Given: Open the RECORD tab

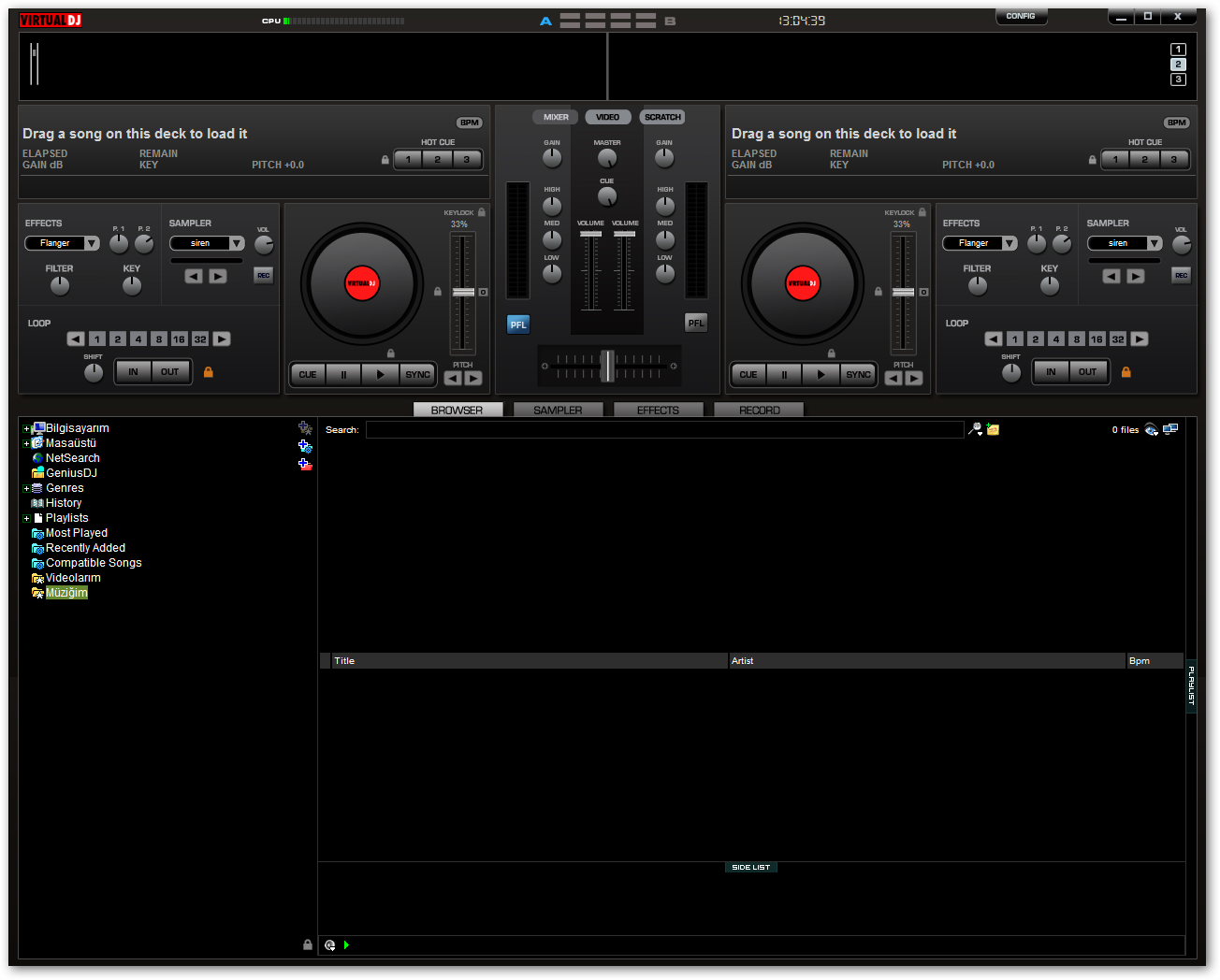Looking at the screenshot, I should [x=759, y=410].
